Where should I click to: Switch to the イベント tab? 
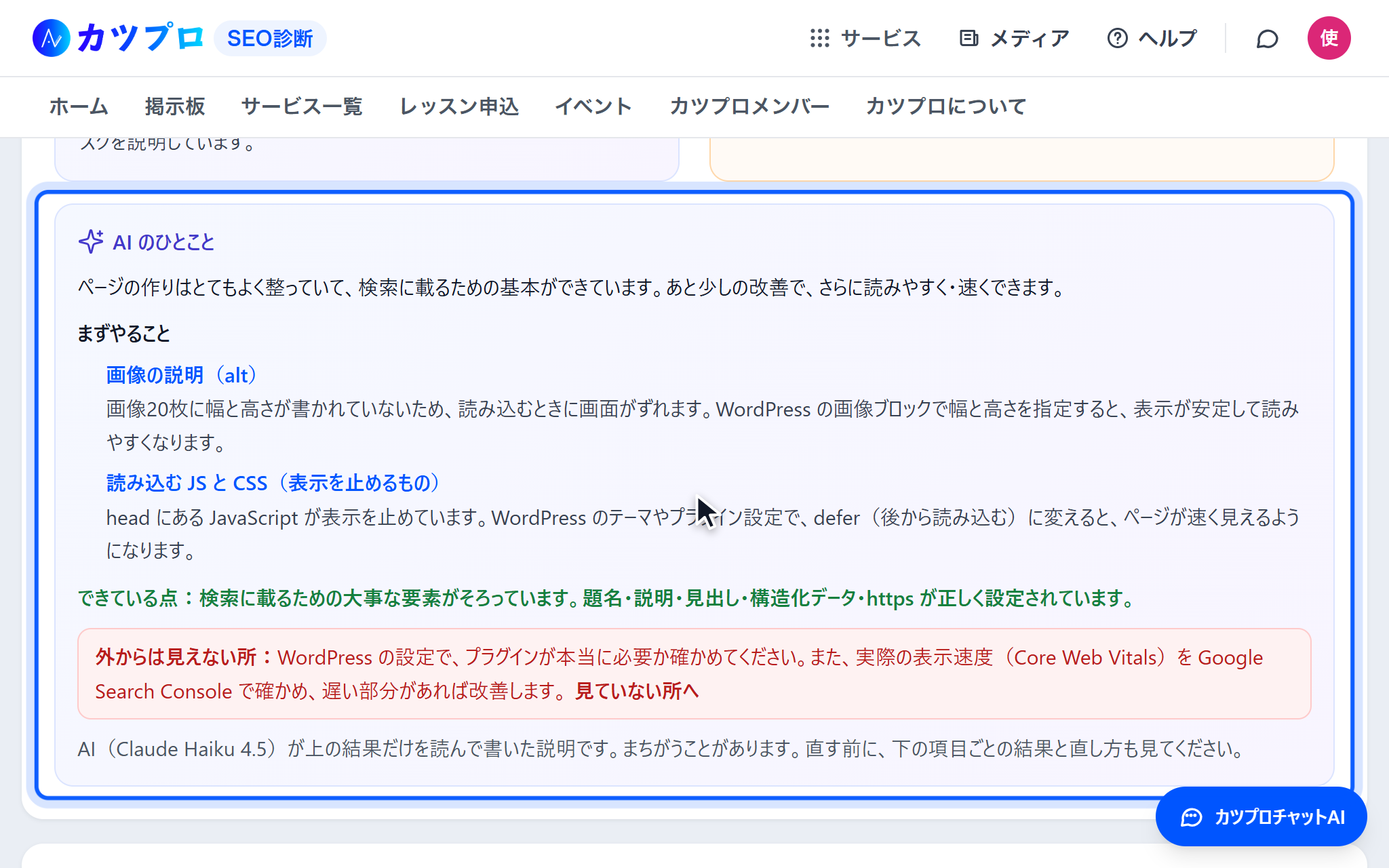593,106
